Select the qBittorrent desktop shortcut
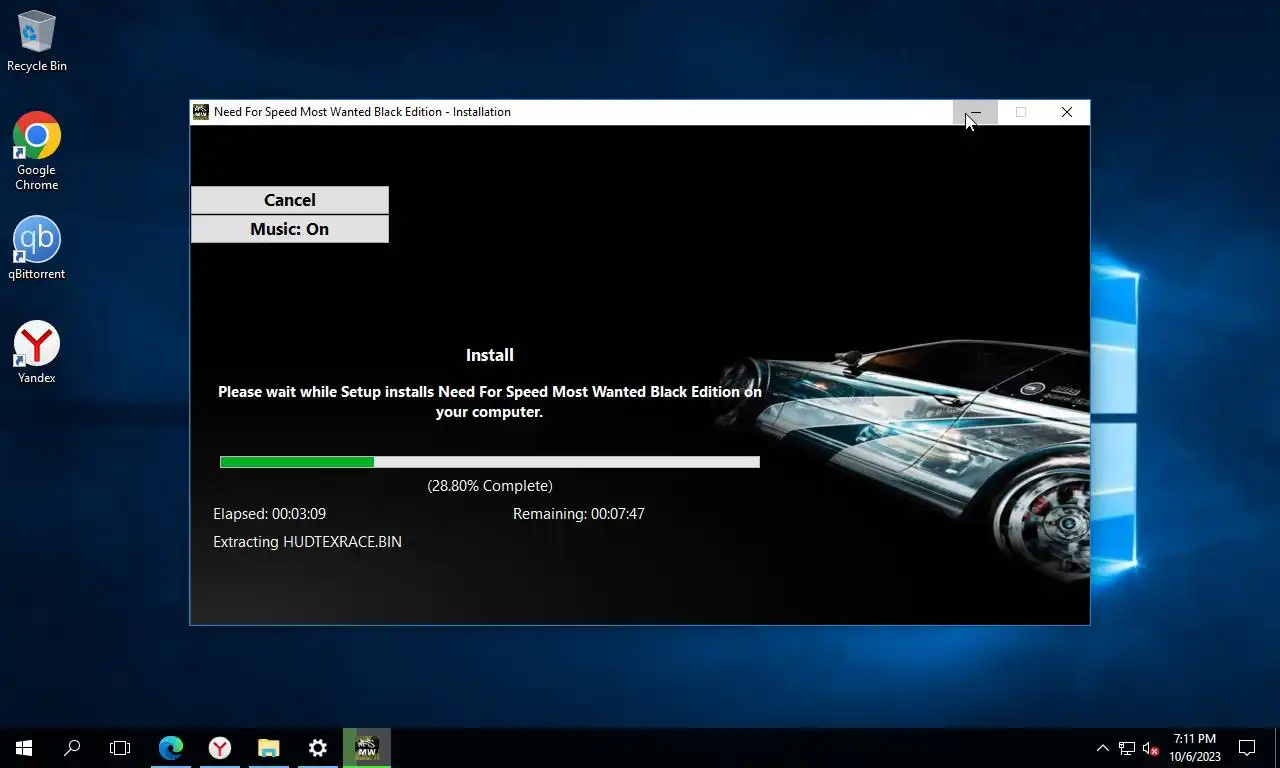This screenshot has width=1280, height=768. point(37,248)
